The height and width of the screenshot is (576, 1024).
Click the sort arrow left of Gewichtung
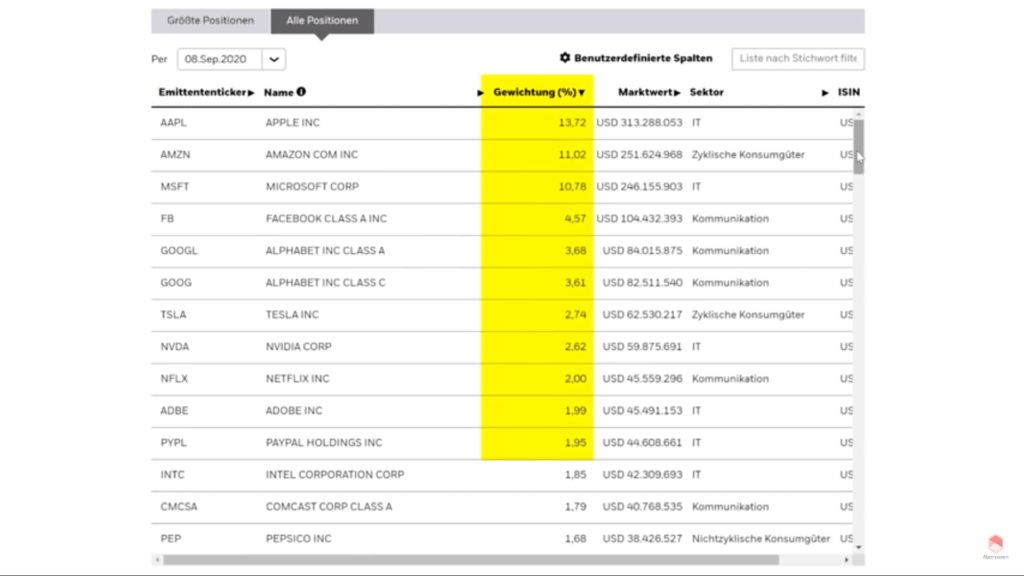481,93
